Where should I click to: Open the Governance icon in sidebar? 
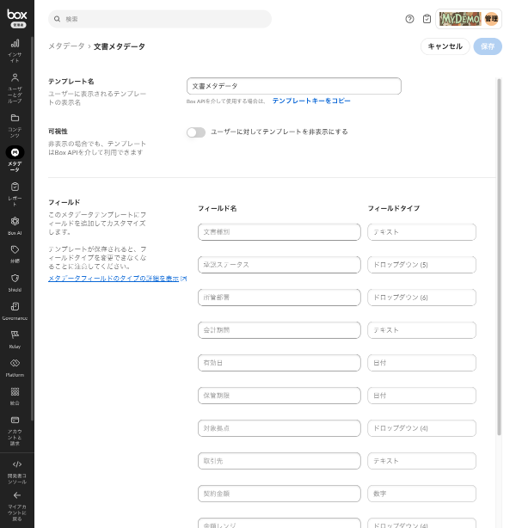click(15, 306)
